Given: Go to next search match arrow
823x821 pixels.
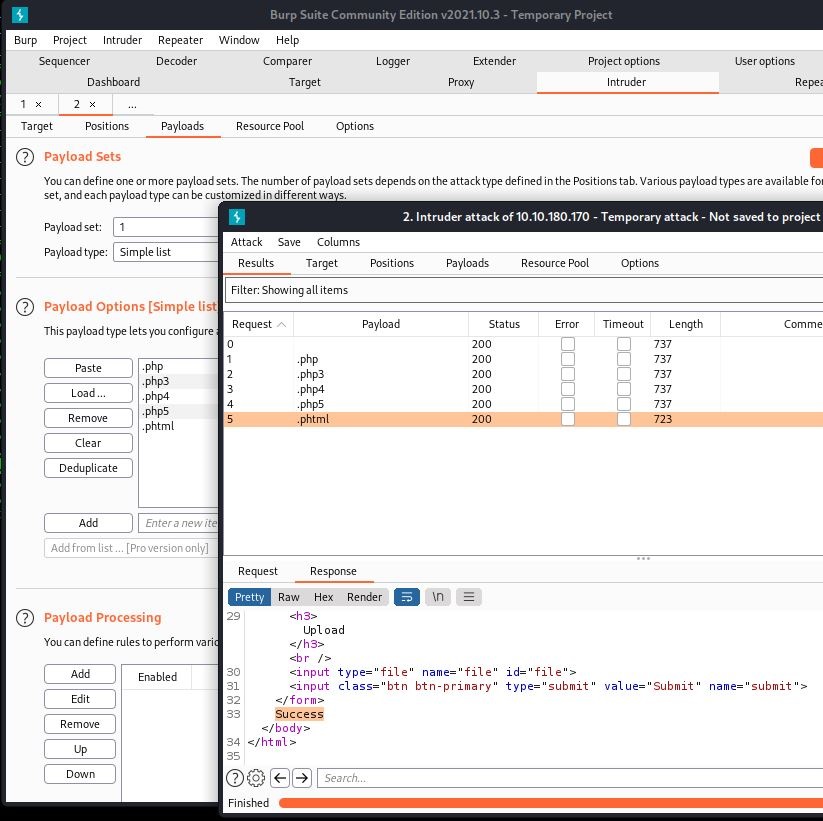Looking at the screenshot, I should click(x=302, y=778).
